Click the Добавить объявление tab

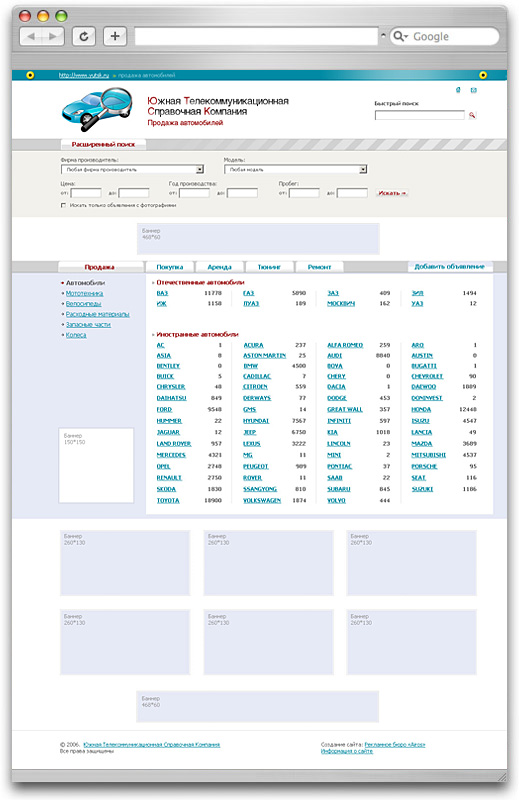click(x=450, y=266)
